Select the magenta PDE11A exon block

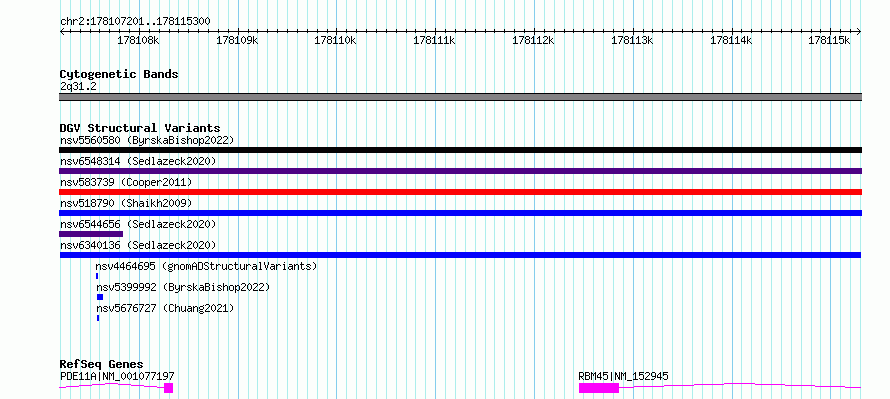pos(169,388)
